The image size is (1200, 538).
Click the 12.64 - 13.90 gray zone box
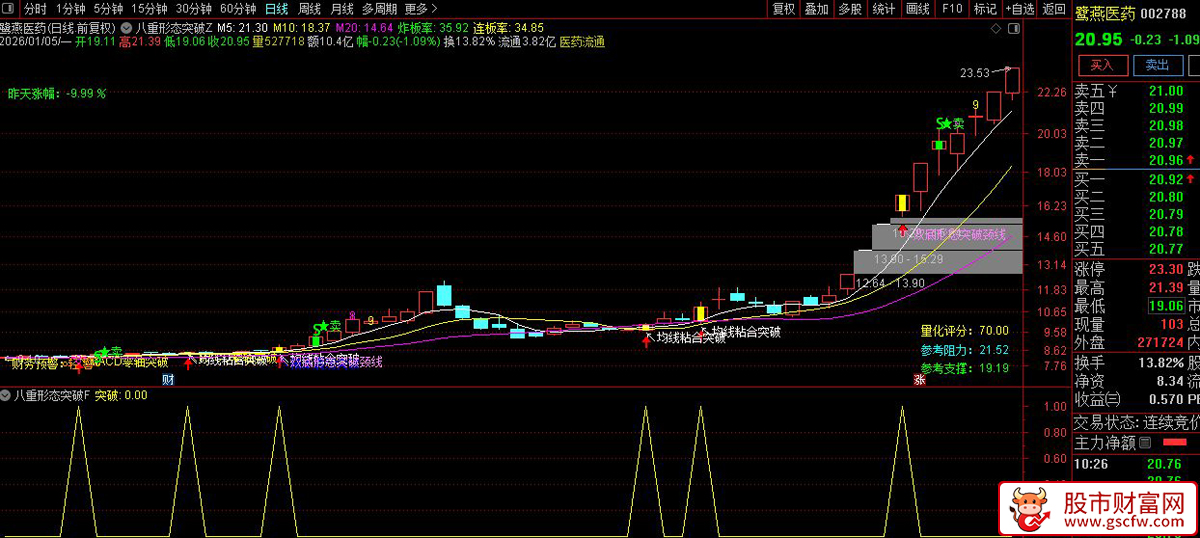[x=889, y=283]
